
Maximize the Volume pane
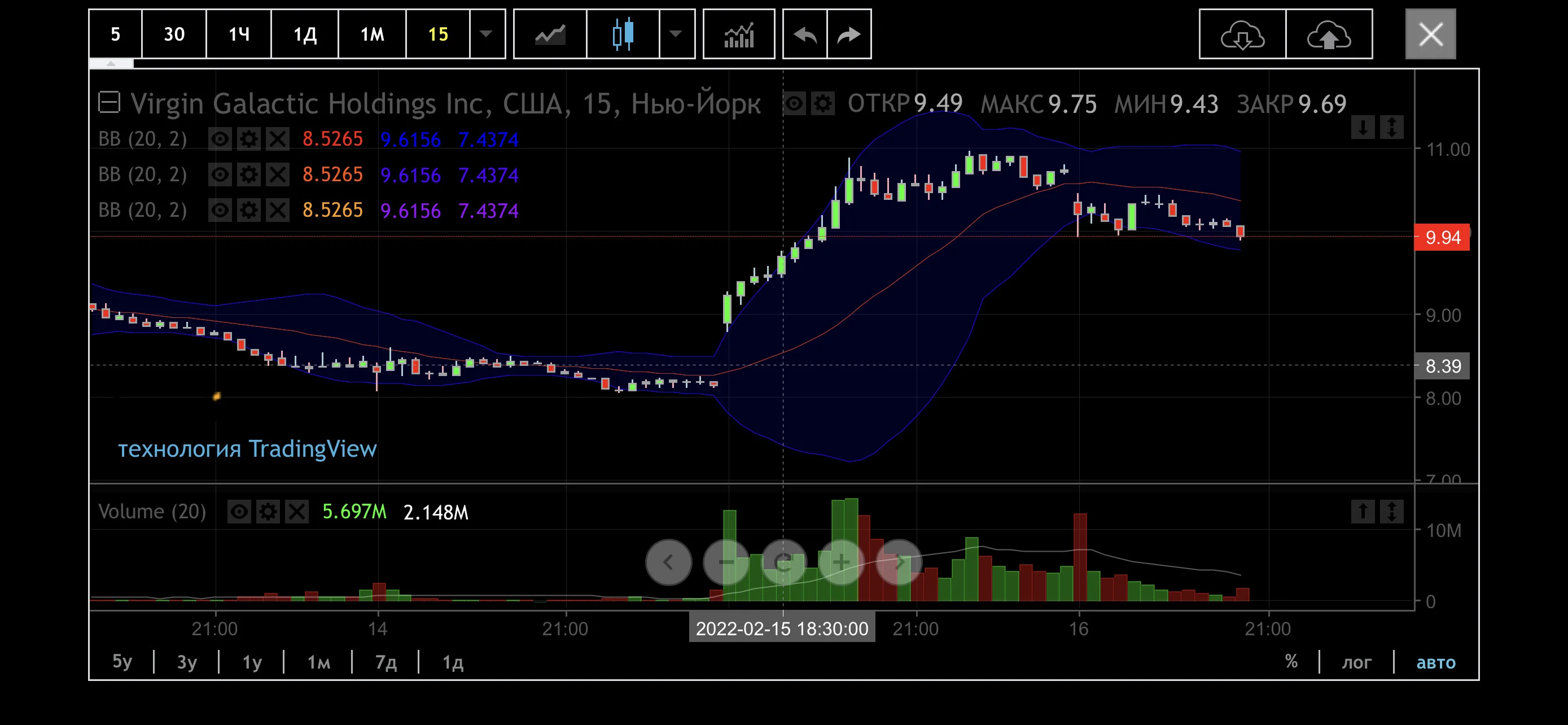(1391, 512)
